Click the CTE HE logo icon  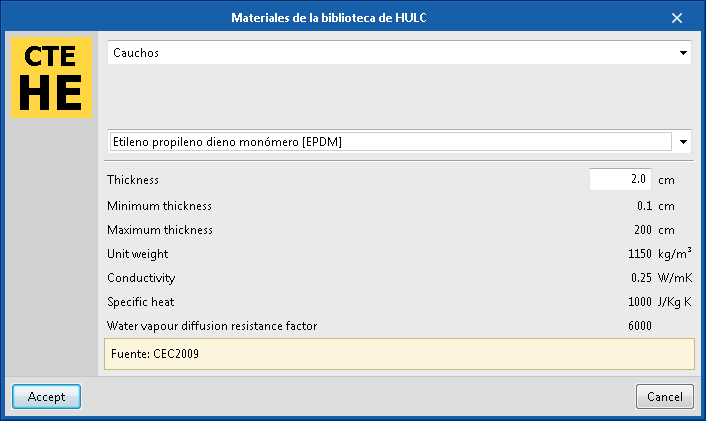point(51,78)
